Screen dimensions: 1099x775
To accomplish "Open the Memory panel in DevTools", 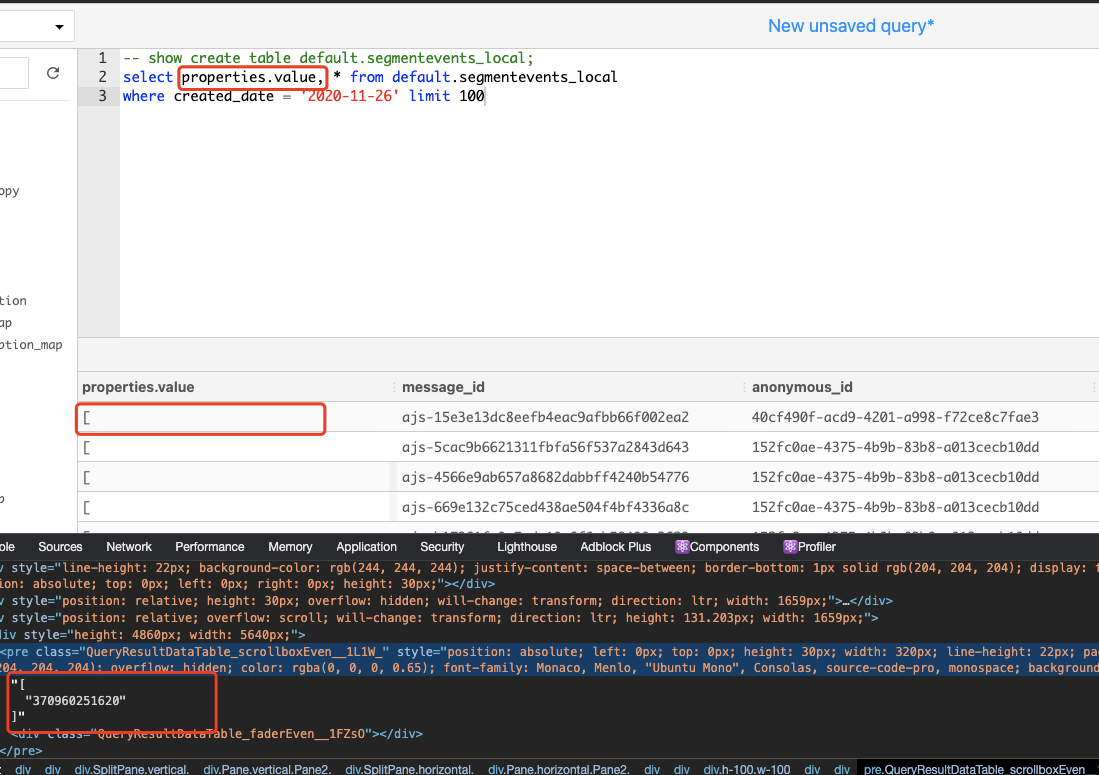I will coord(289,547).
